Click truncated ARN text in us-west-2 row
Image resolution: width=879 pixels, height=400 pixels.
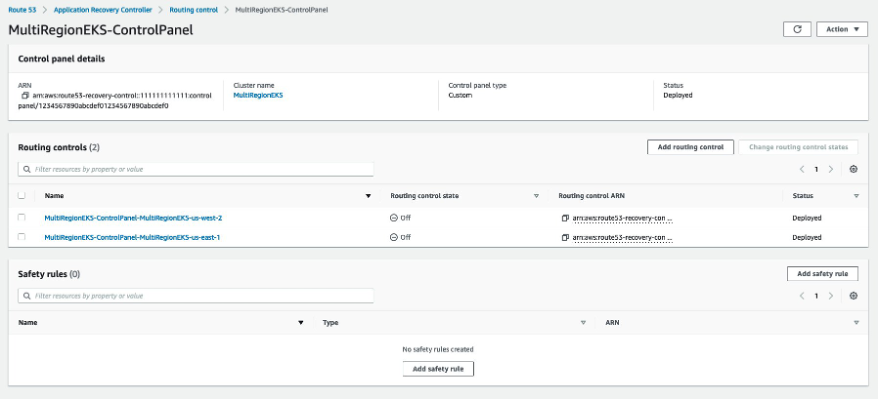pos(622,218)
